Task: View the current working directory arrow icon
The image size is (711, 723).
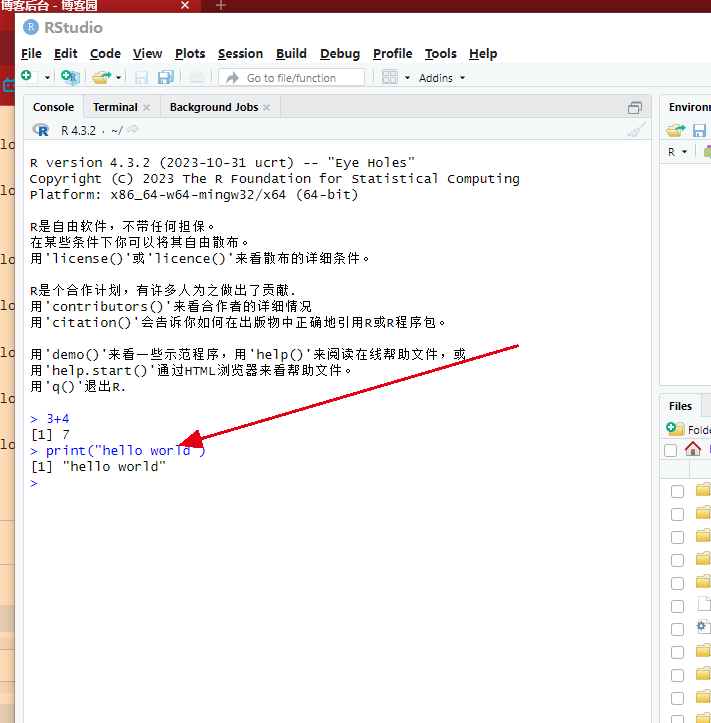Action: (x=132, y=129)
